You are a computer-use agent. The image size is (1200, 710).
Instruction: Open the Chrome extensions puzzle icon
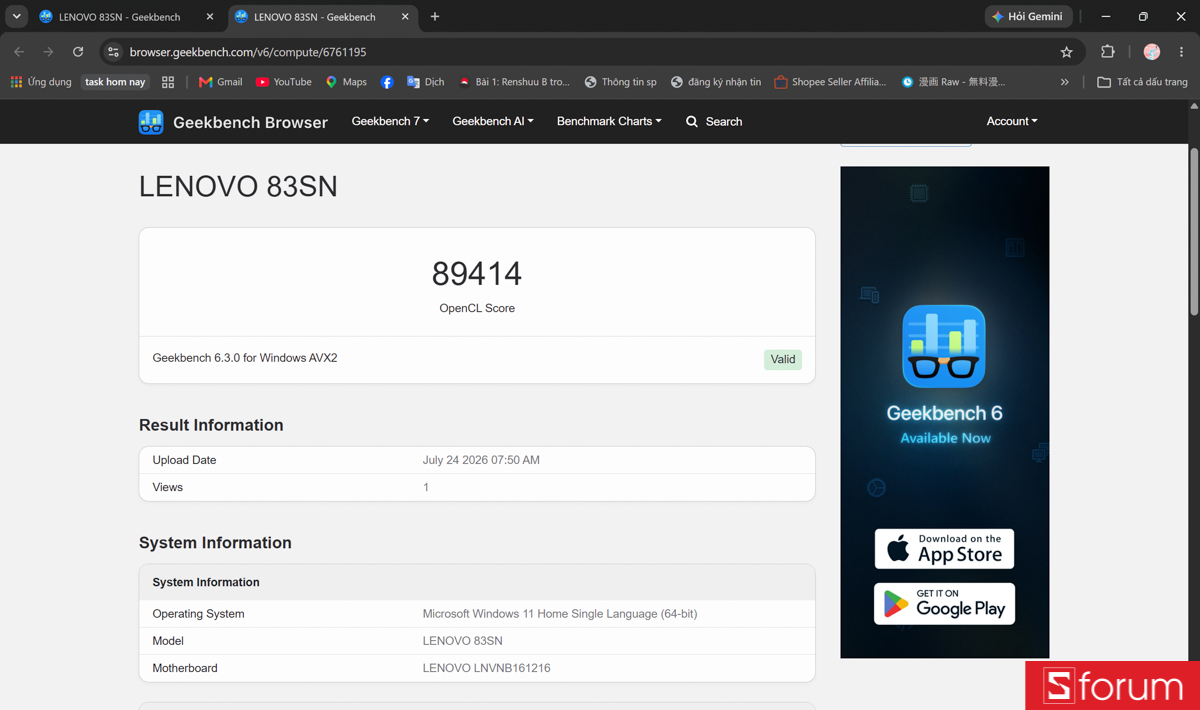point(1107,52)
